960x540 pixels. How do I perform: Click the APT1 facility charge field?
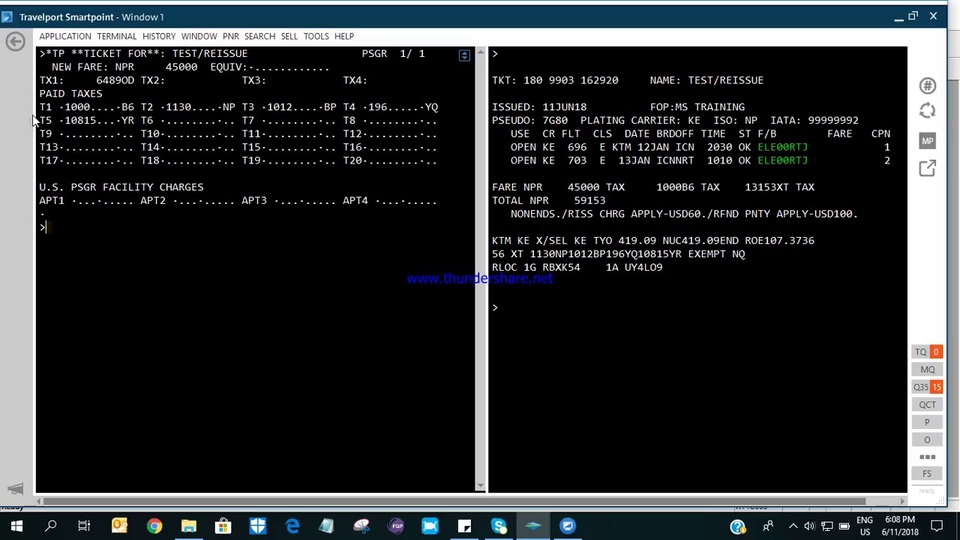(103, 201)
